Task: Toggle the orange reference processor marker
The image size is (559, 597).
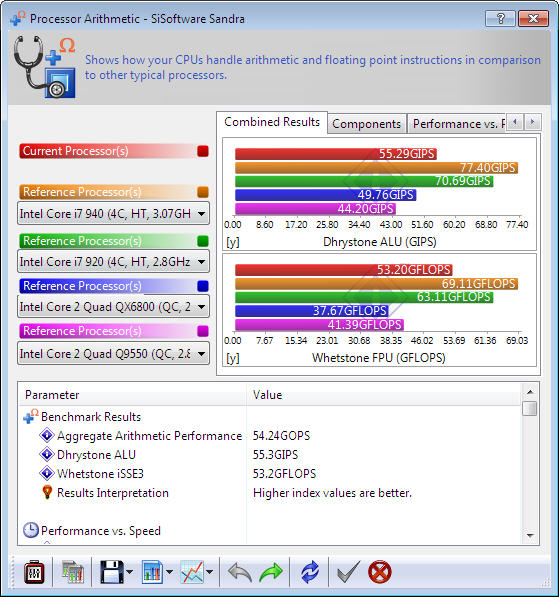Action: point(203,192)
